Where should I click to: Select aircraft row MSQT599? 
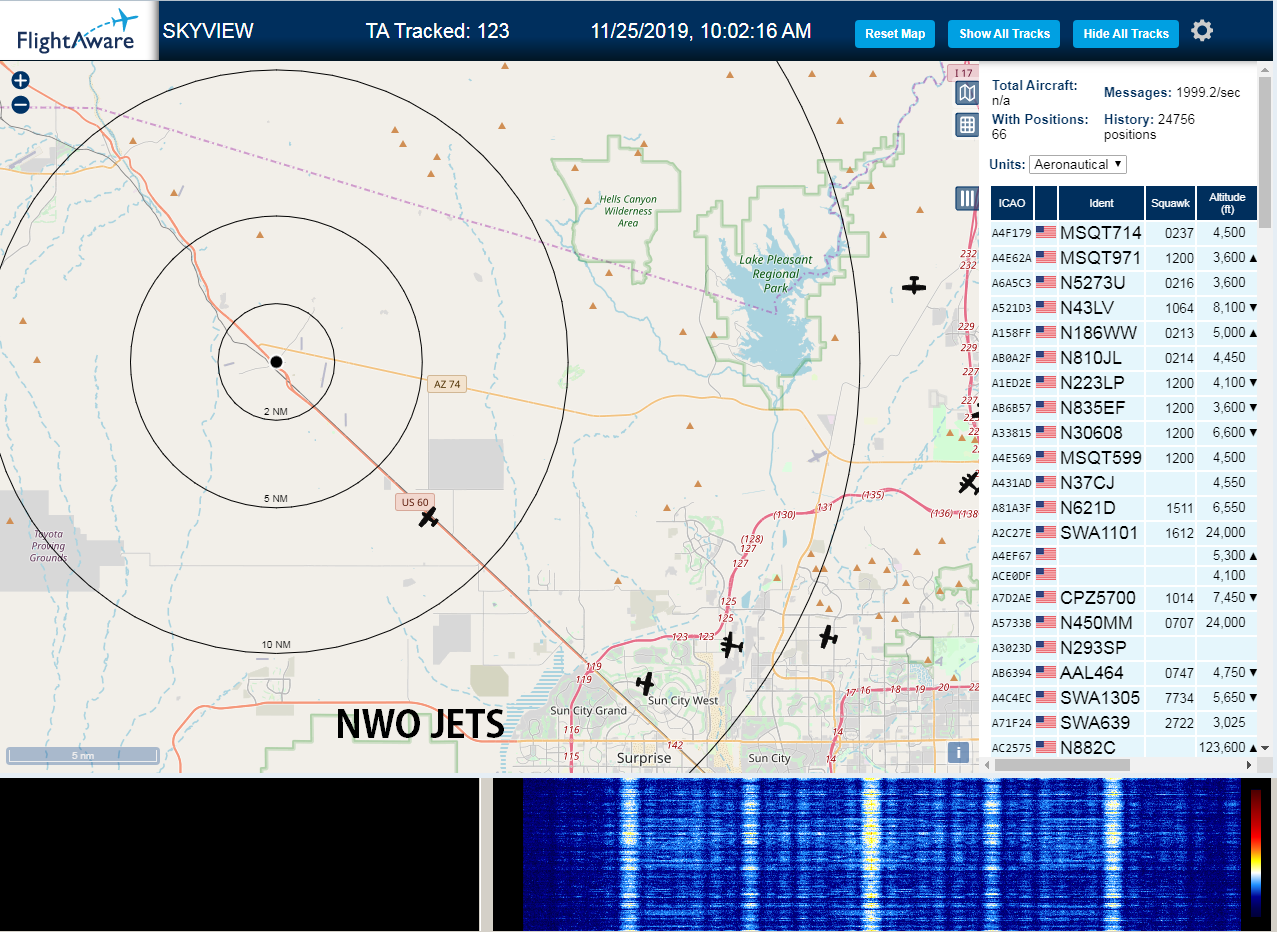click(1123, 458)
